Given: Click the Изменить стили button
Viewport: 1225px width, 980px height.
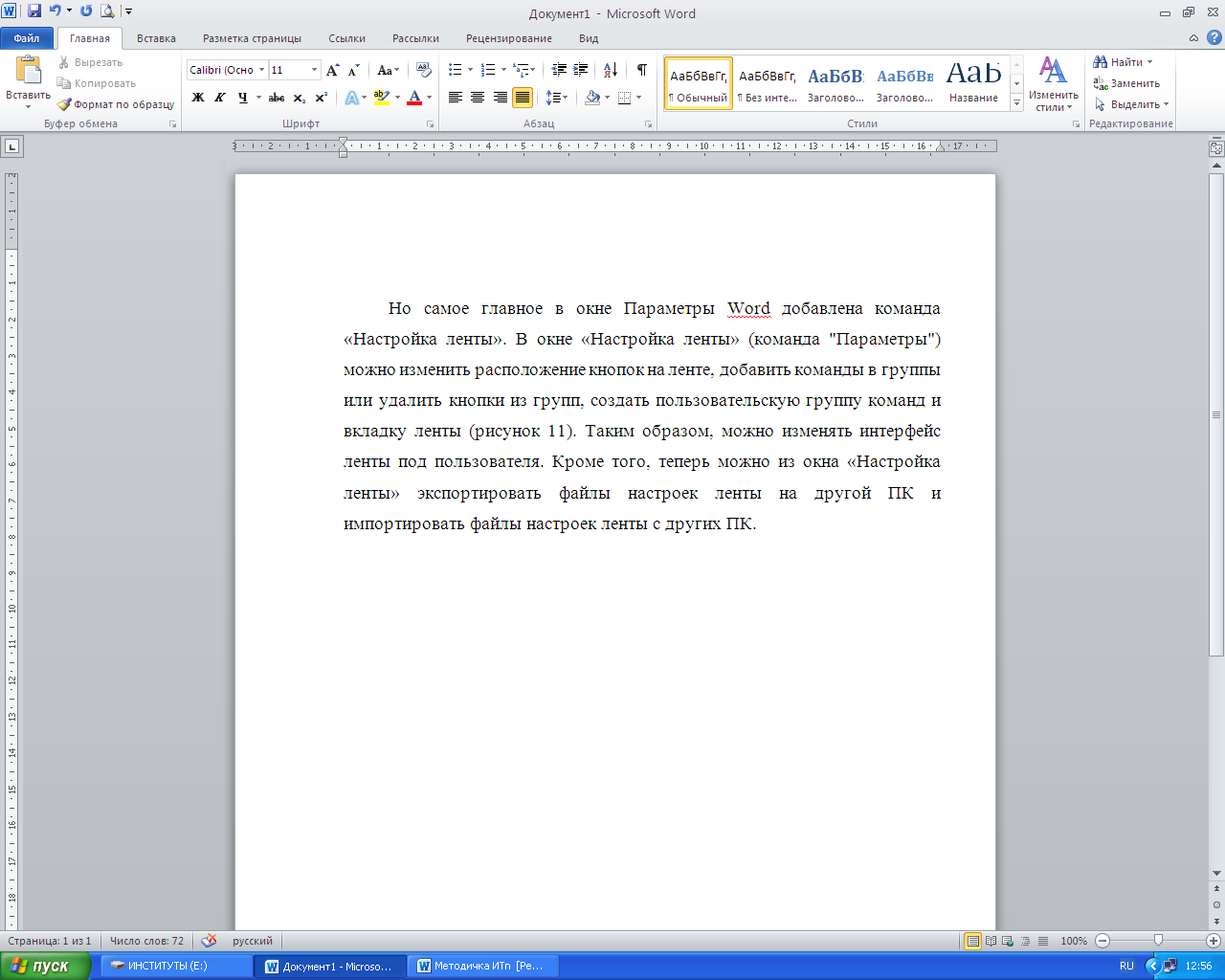Looking at the screenshot, I should tap(1053, 84).
